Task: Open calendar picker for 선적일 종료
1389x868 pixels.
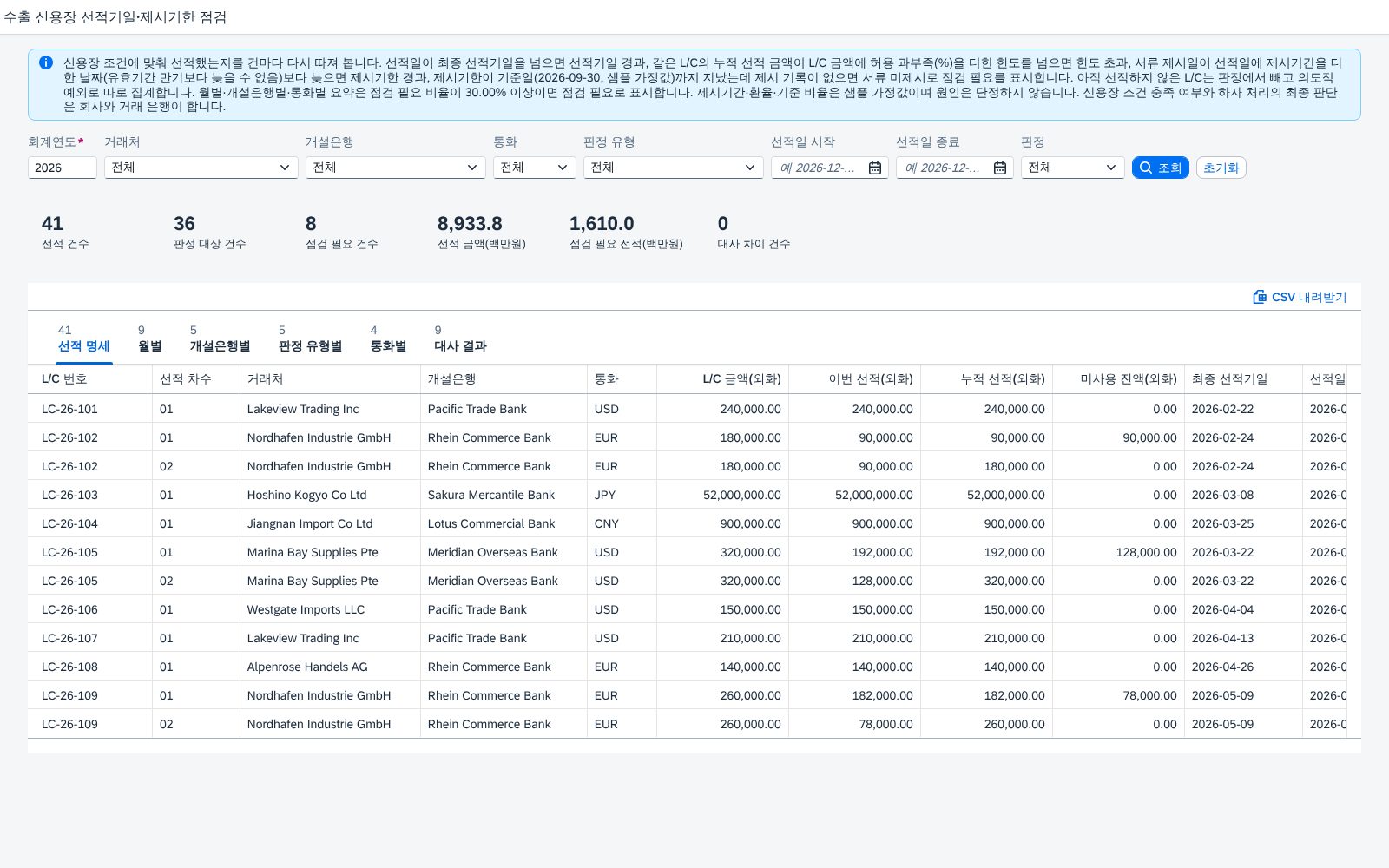Action: coord(1000,168)
